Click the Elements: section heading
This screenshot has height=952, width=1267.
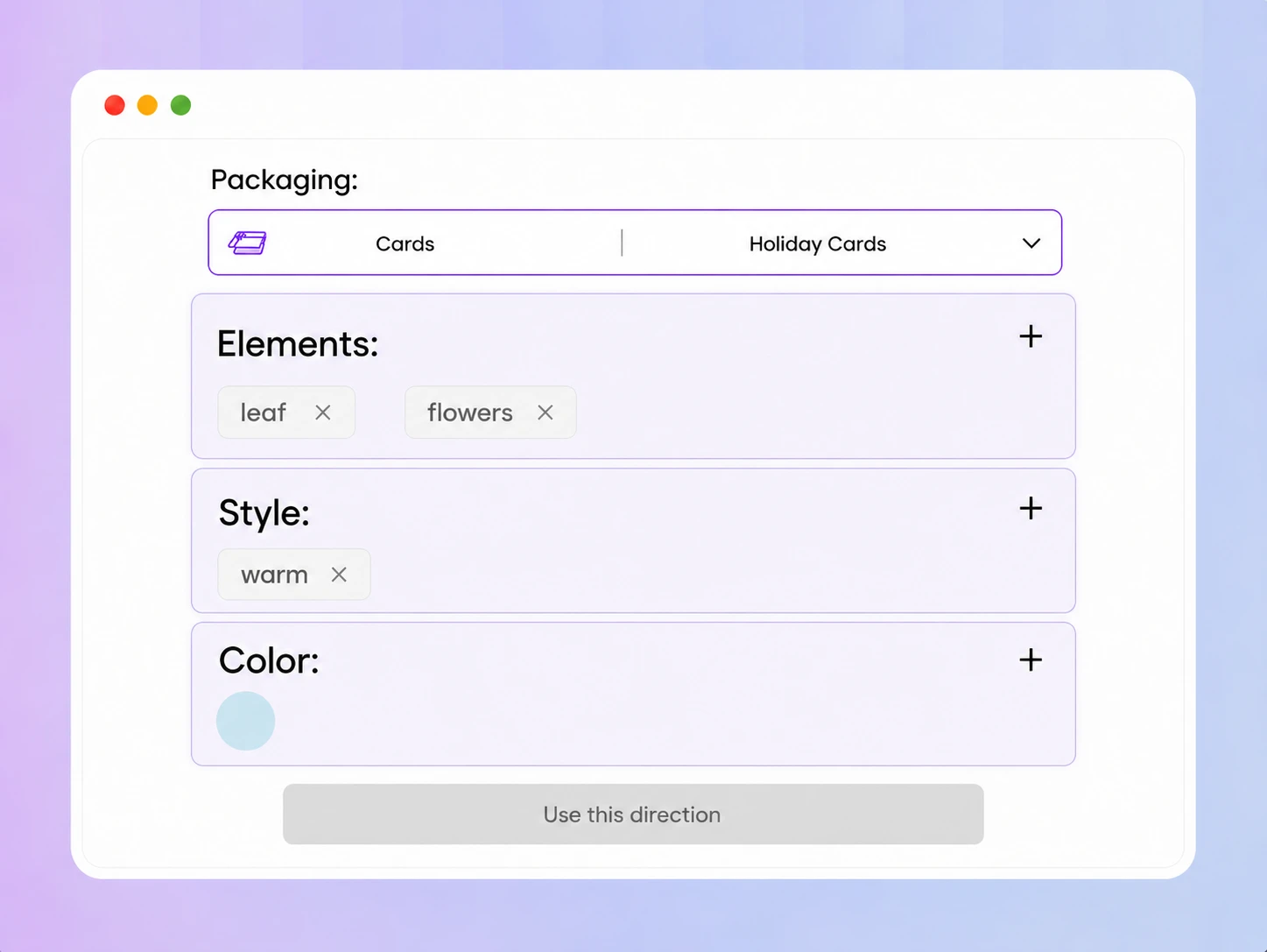(x=298, y=343)
